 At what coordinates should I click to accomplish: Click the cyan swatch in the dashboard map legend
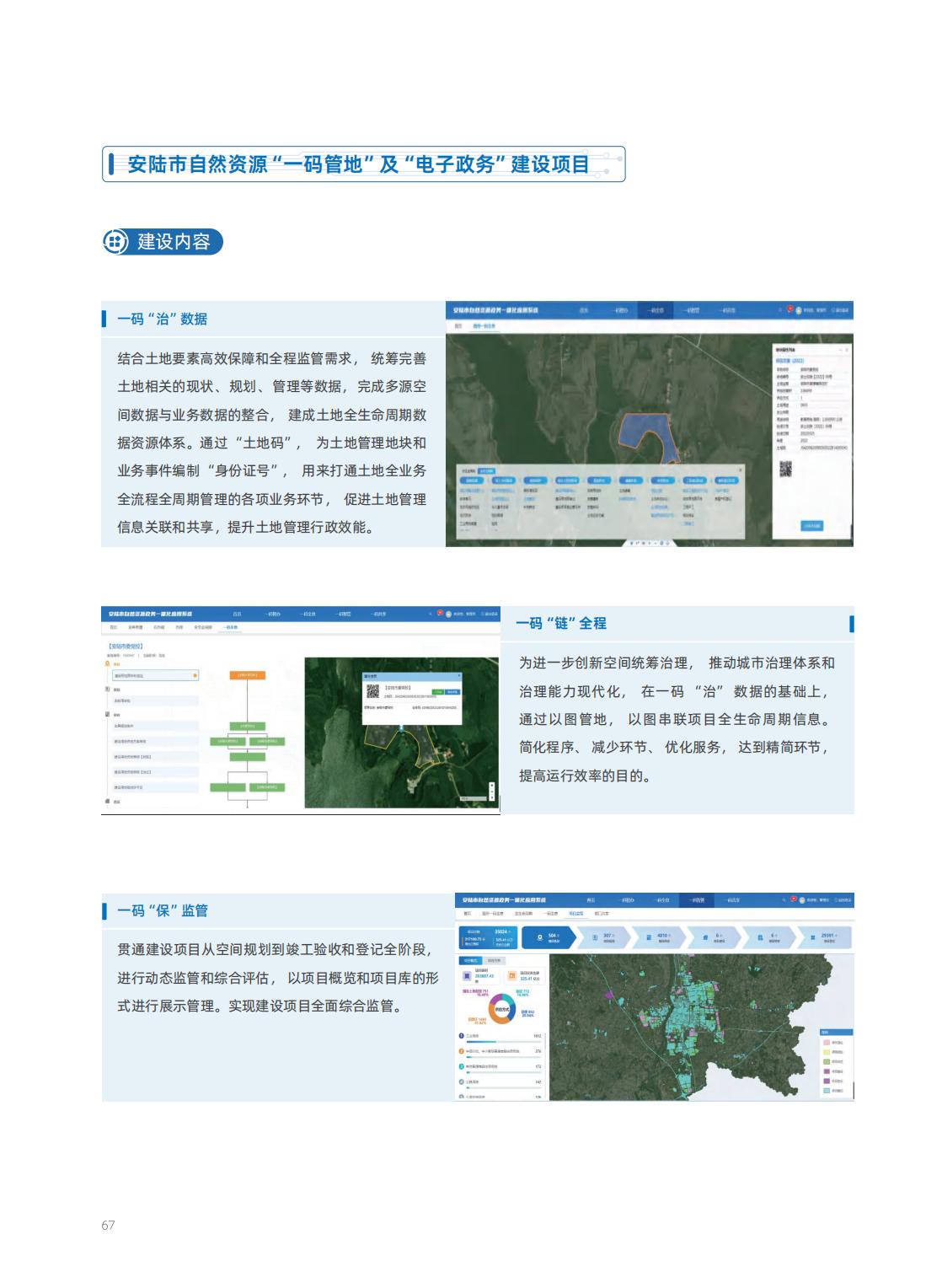826,1090
